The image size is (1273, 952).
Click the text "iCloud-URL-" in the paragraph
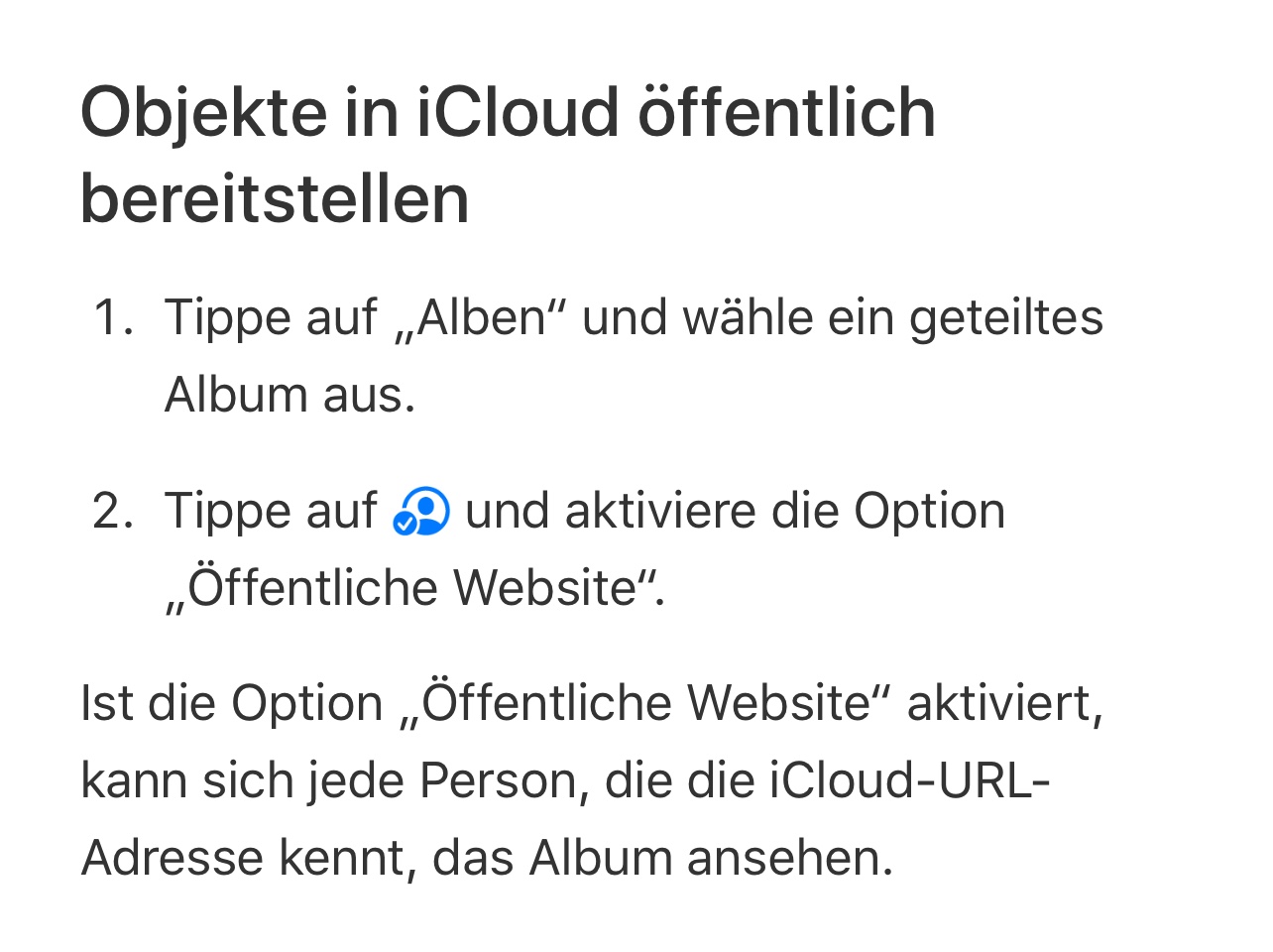pos(909,780)
